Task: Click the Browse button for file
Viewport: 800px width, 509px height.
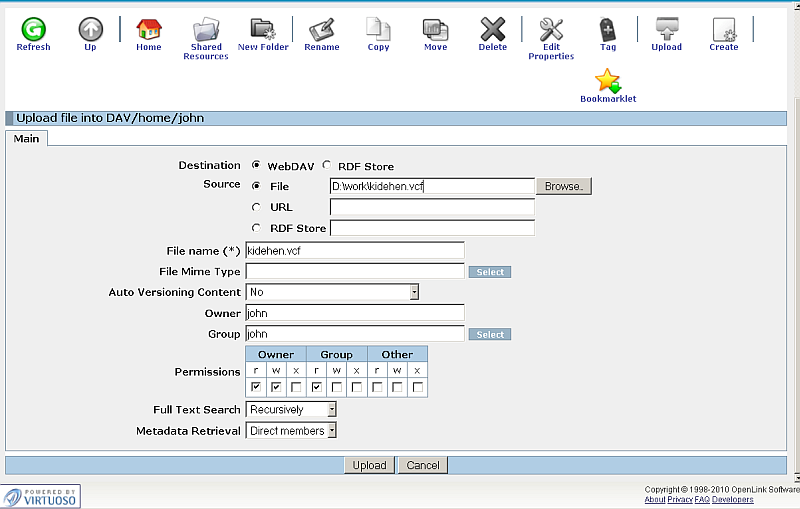Action: [564, 186]
